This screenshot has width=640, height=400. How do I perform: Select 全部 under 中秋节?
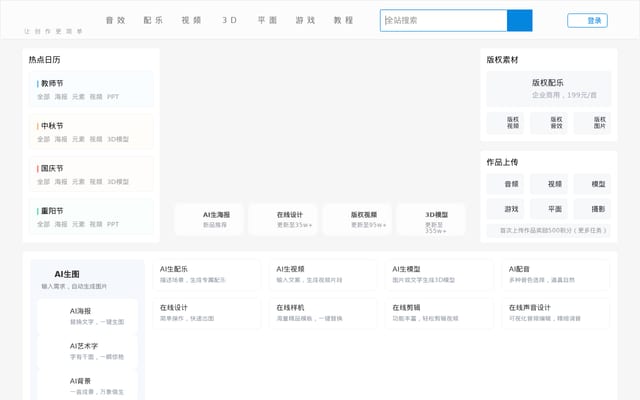(x=43, y=139)
